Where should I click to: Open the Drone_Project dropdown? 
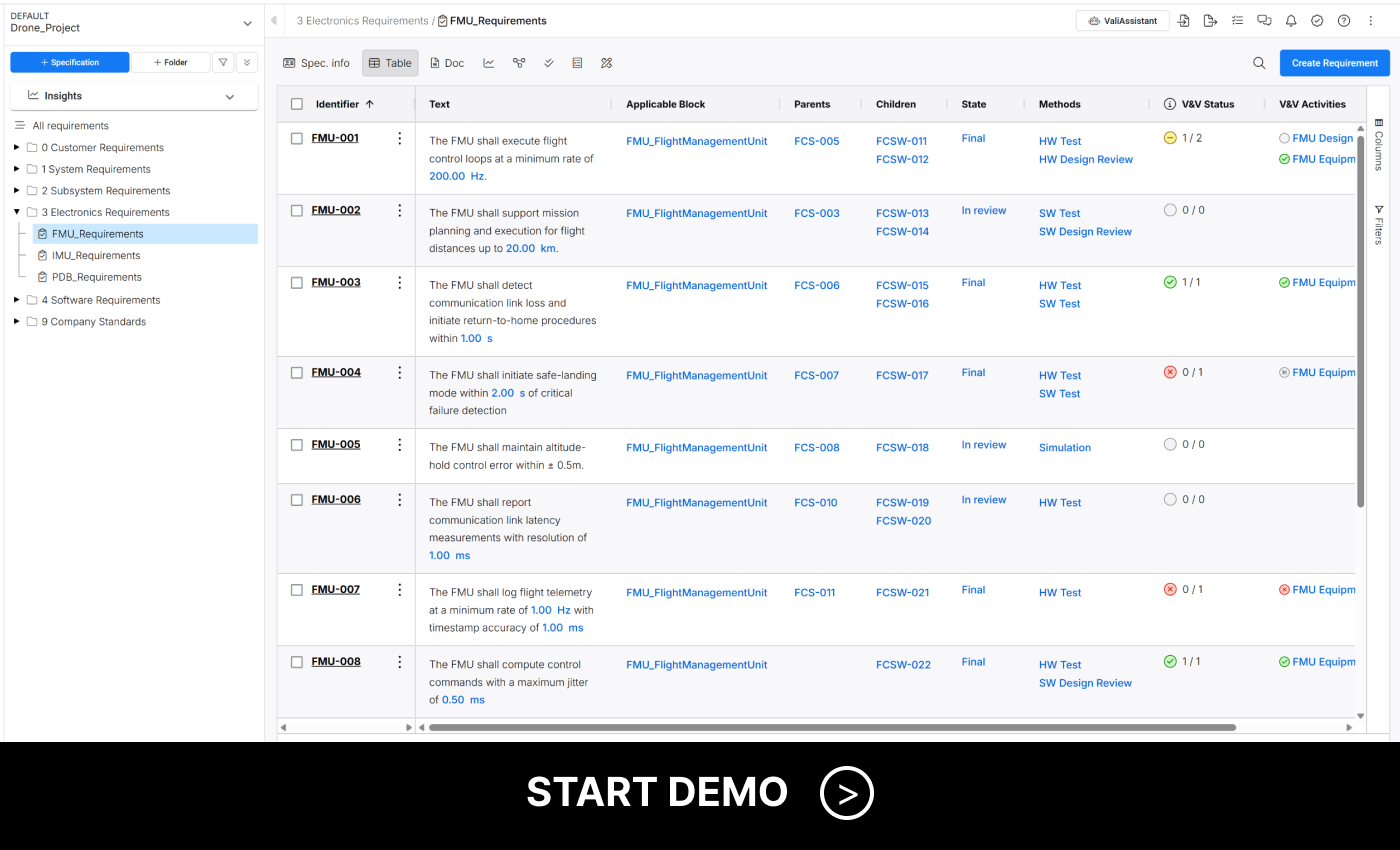248,23
